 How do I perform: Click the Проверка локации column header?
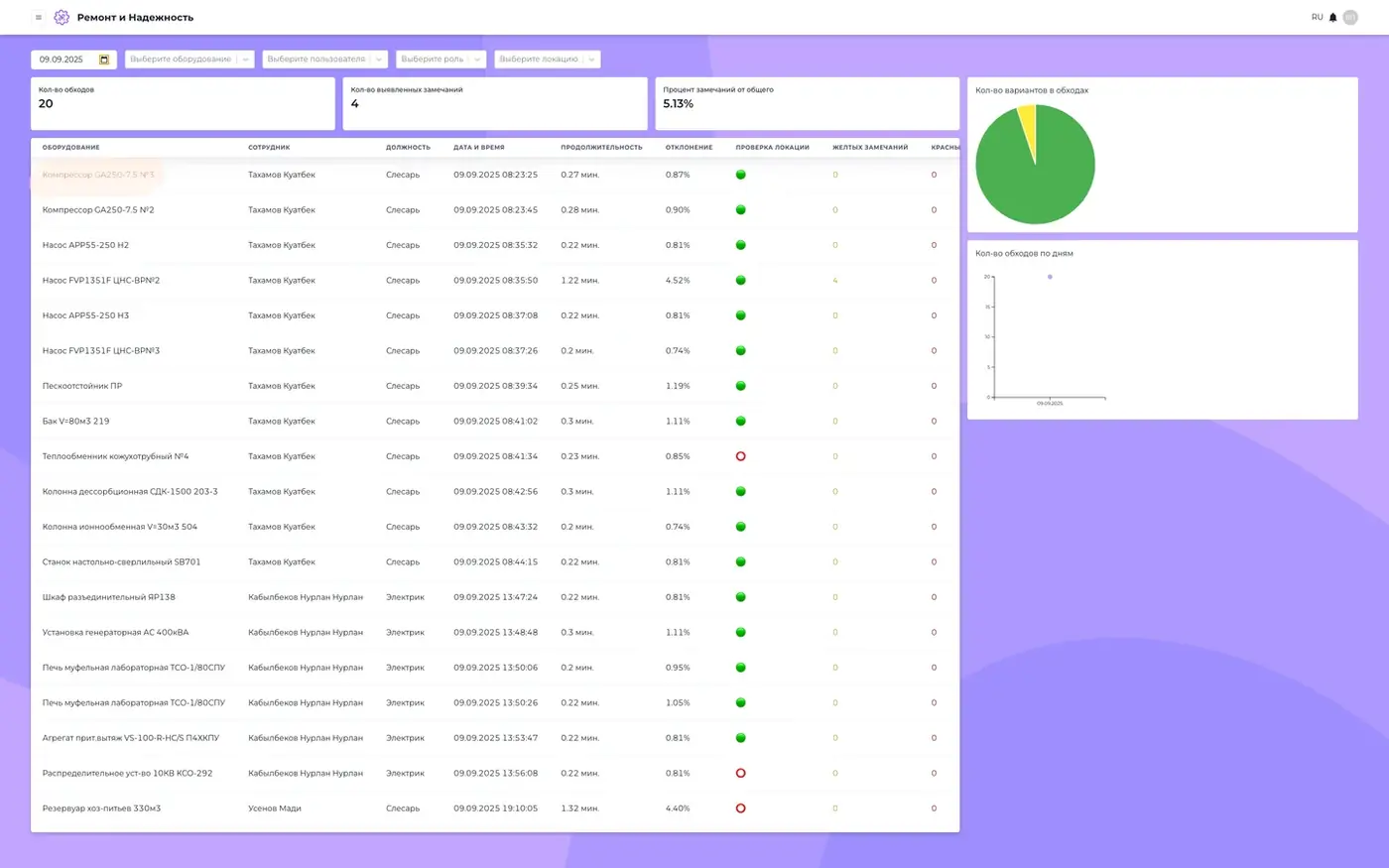click(x=772, y=148)
